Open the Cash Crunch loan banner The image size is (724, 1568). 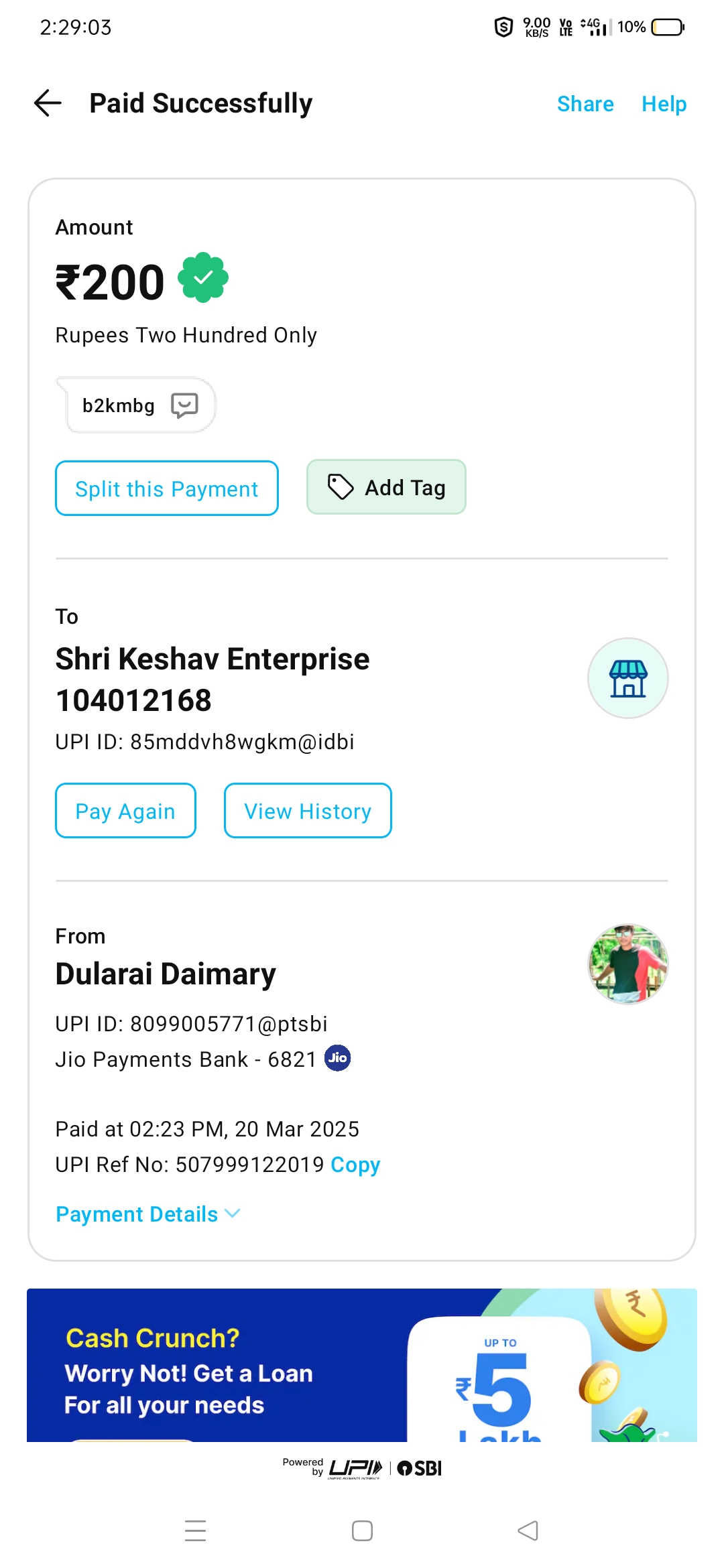[362, 1365]
